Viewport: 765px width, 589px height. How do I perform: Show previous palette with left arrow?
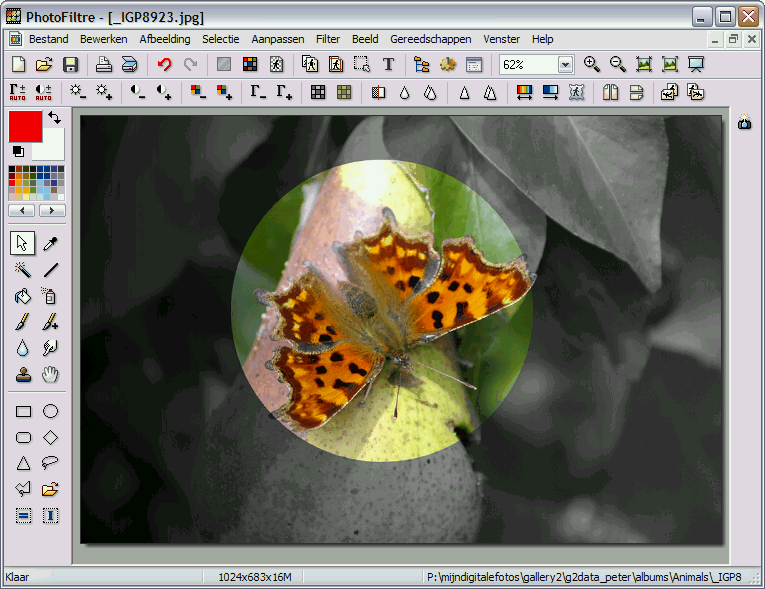(x=21, y=210)
